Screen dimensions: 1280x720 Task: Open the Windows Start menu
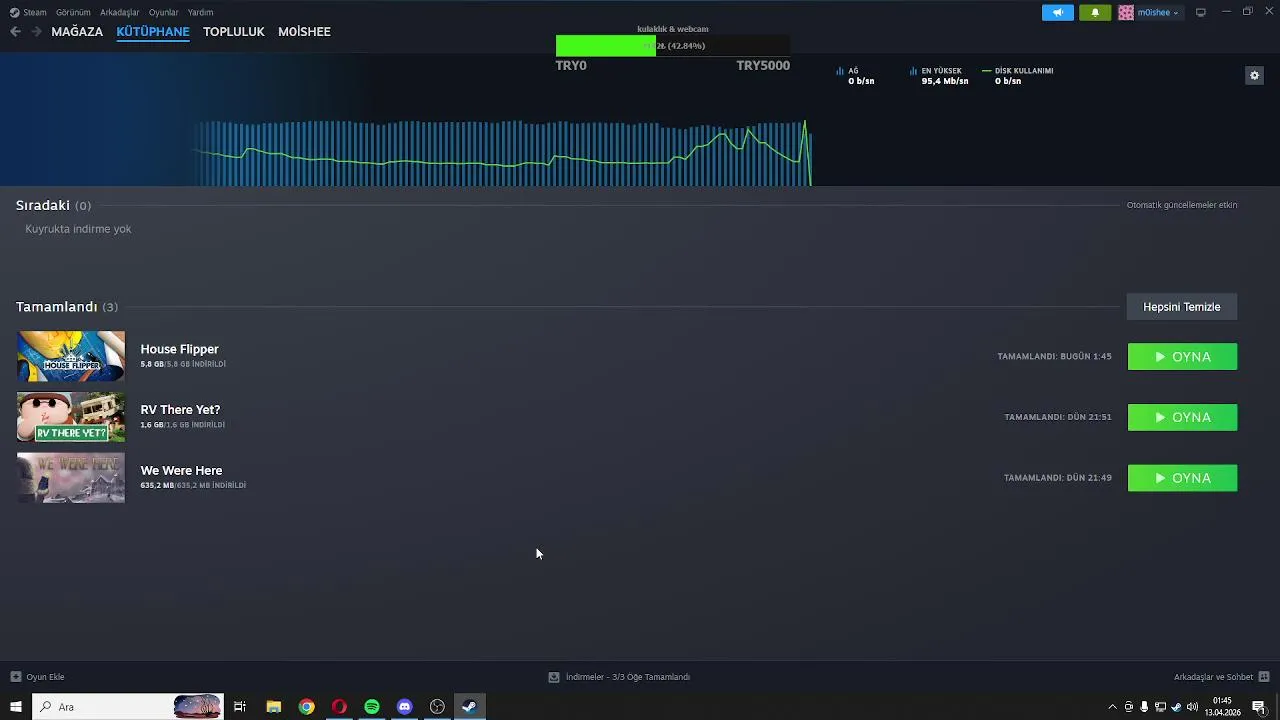(16, 707)
